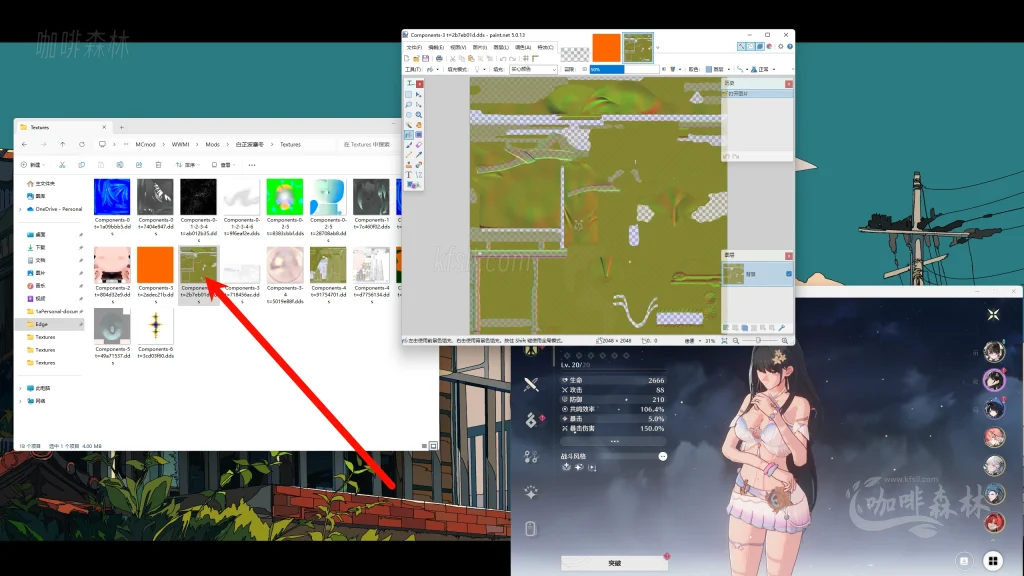This screenshot has width=1024, height=576.
Task: Select the Eraser tool
Action: tap(419, 145)
